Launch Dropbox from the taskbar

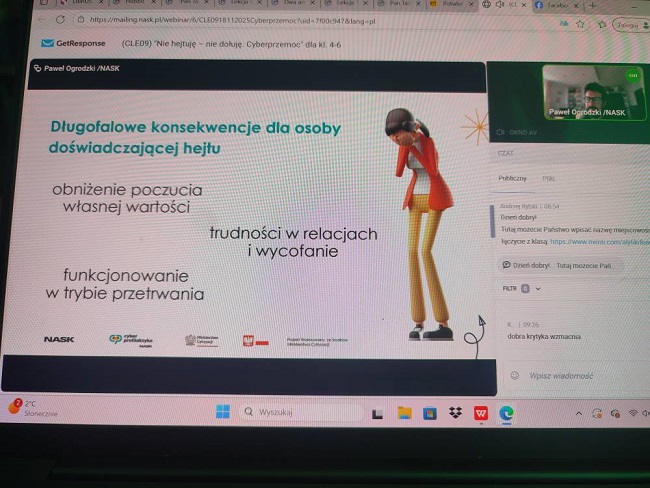tap(455, 413)
